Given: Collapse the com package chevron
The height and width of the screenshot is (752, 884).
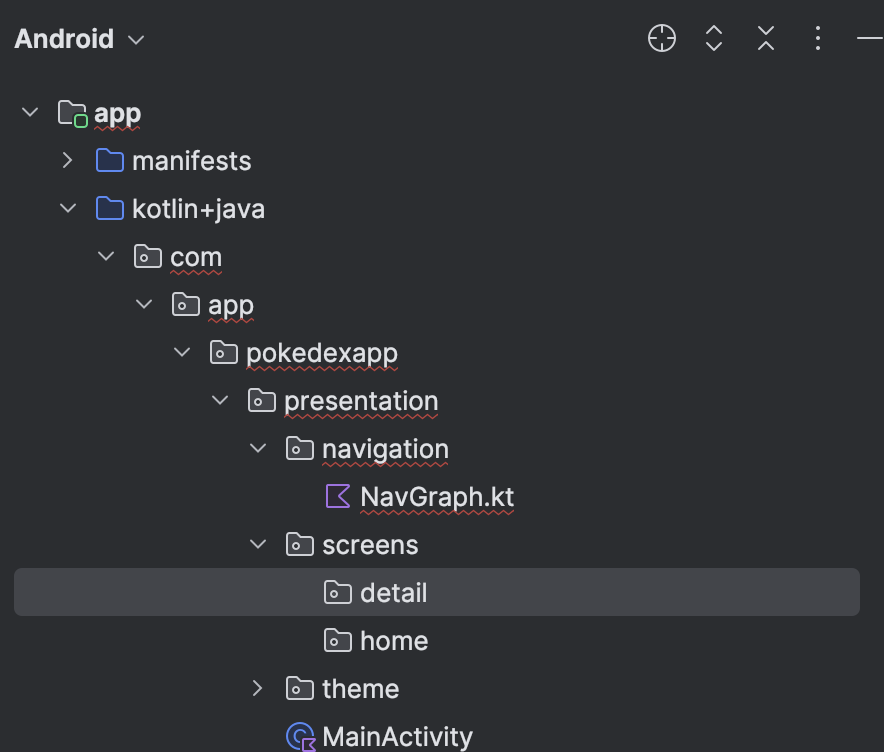Looking at the screenshot, I should [x=106, y=256].
